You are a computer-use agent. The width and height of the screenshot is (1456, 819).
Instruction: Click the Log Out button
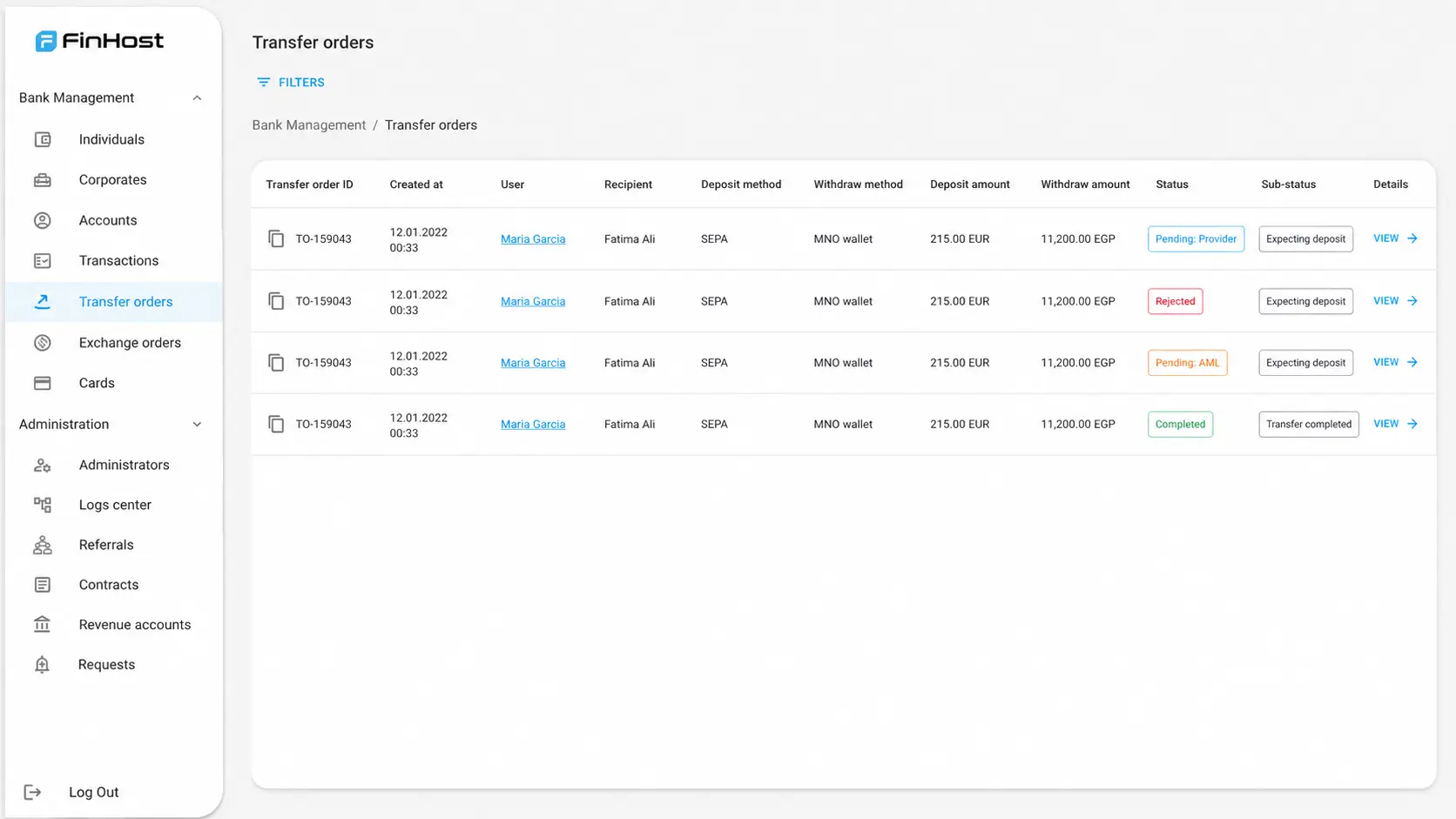(x=71, y=792)
